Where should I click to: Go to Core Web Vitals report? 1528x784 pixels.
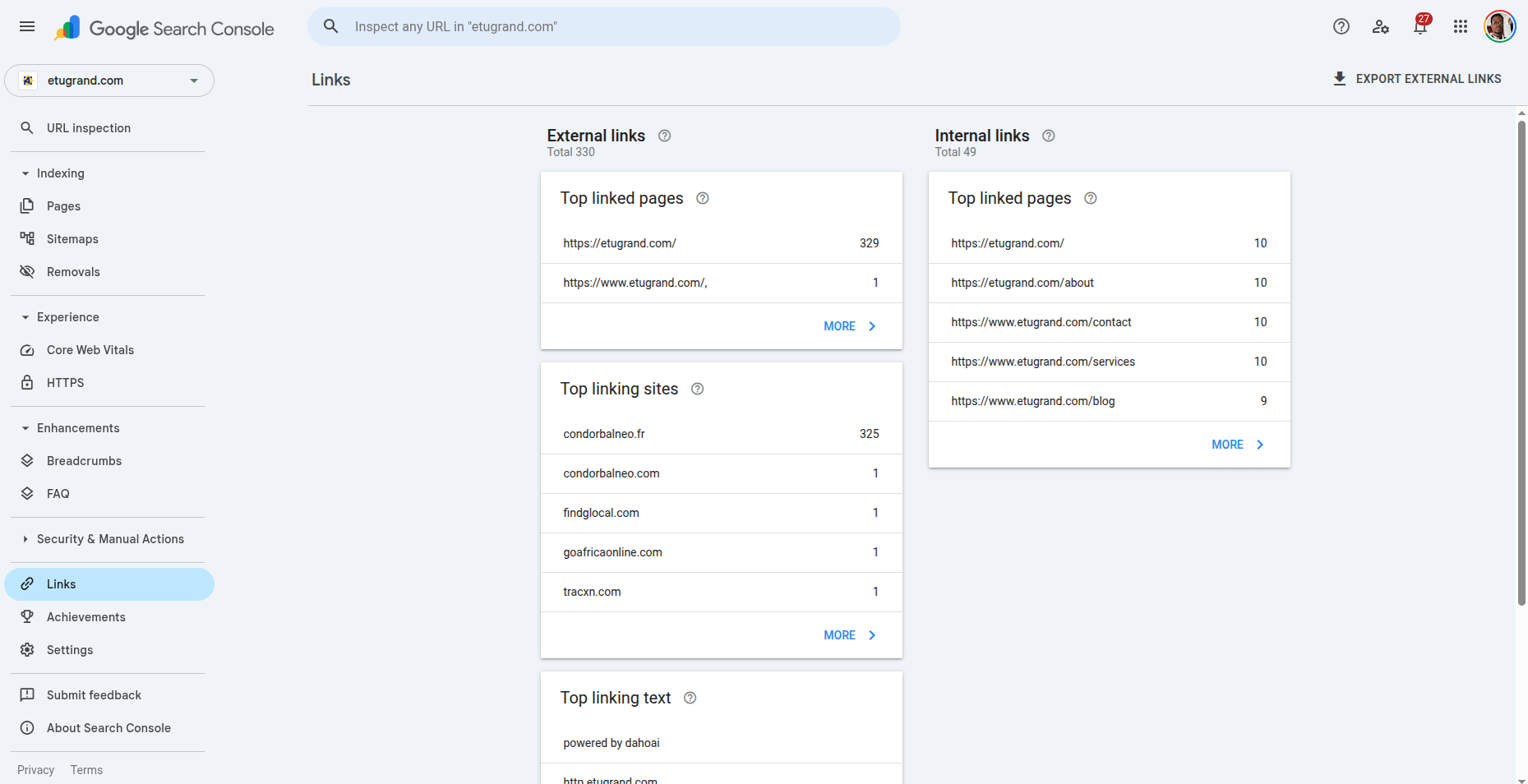coord(90,350)
